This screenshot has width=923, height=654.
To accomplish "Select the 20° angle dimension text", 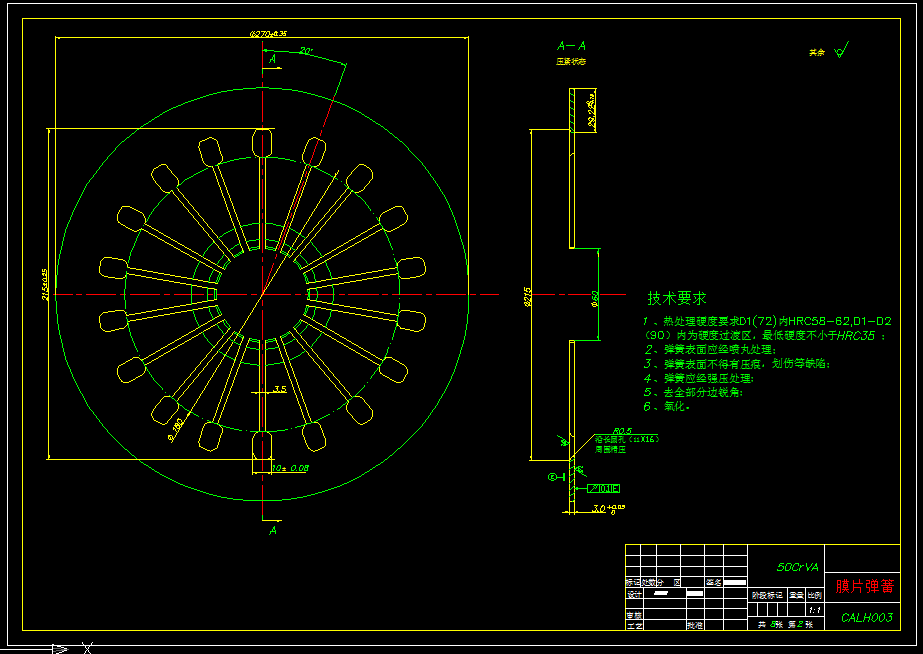I will pos(306,51).
